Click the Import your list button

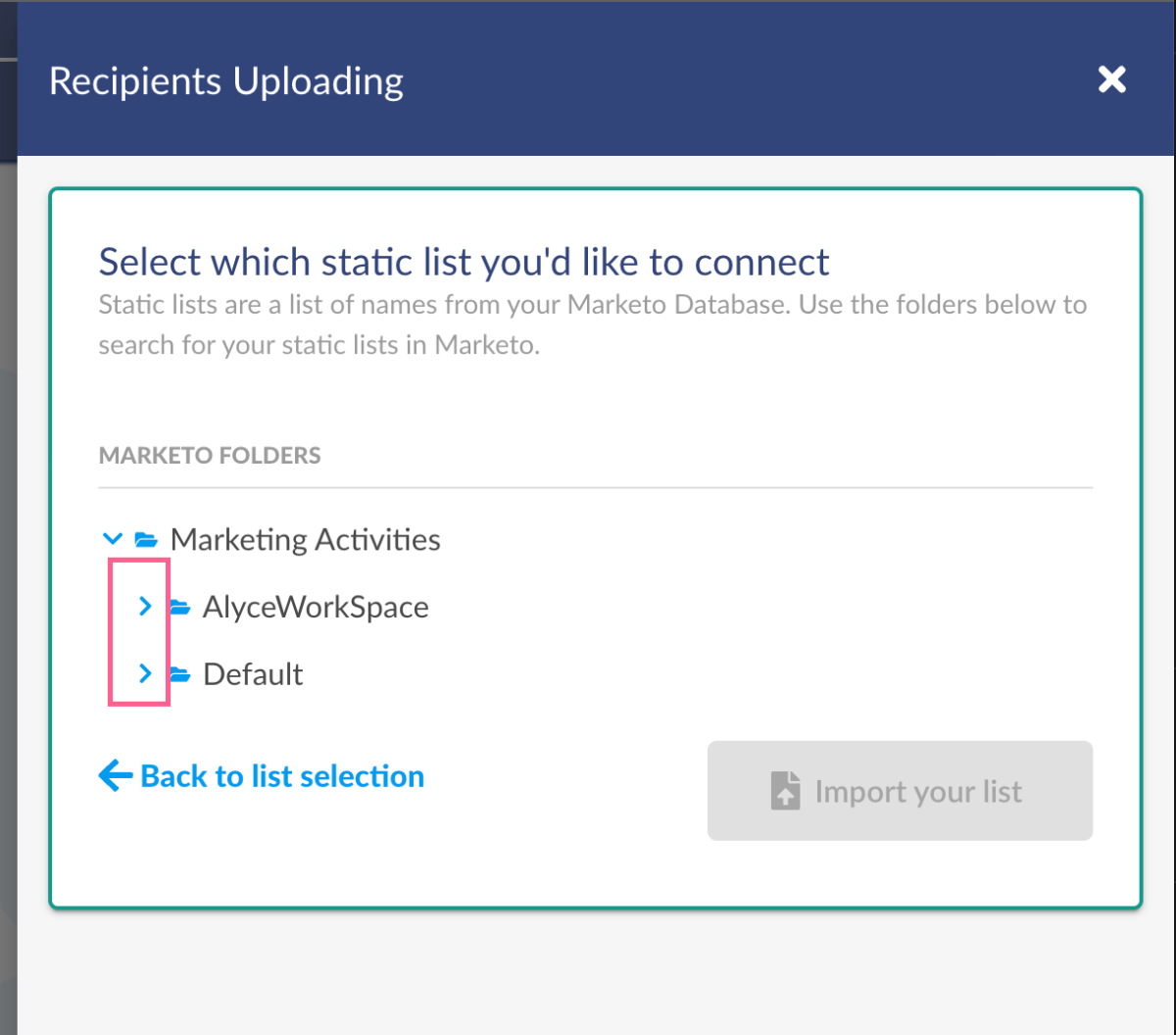[900, 791]
